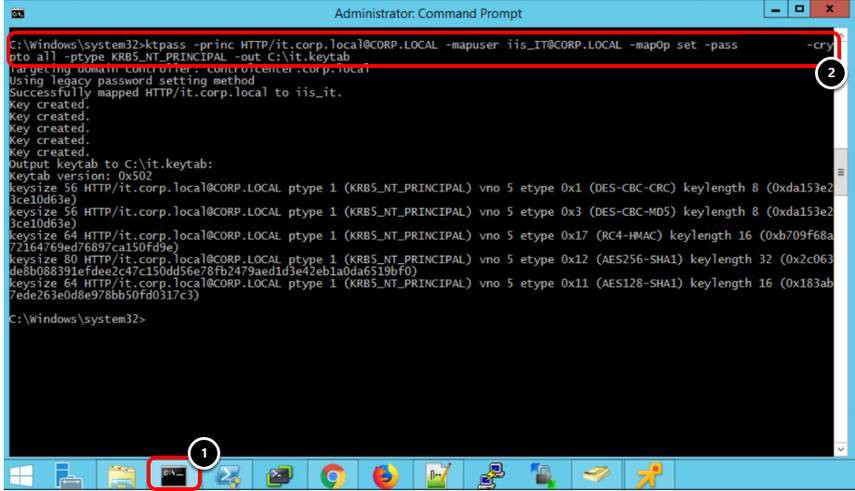
Task: Click the last C:\Windows\system32> prompt
Action: click(x=77, y=319)
